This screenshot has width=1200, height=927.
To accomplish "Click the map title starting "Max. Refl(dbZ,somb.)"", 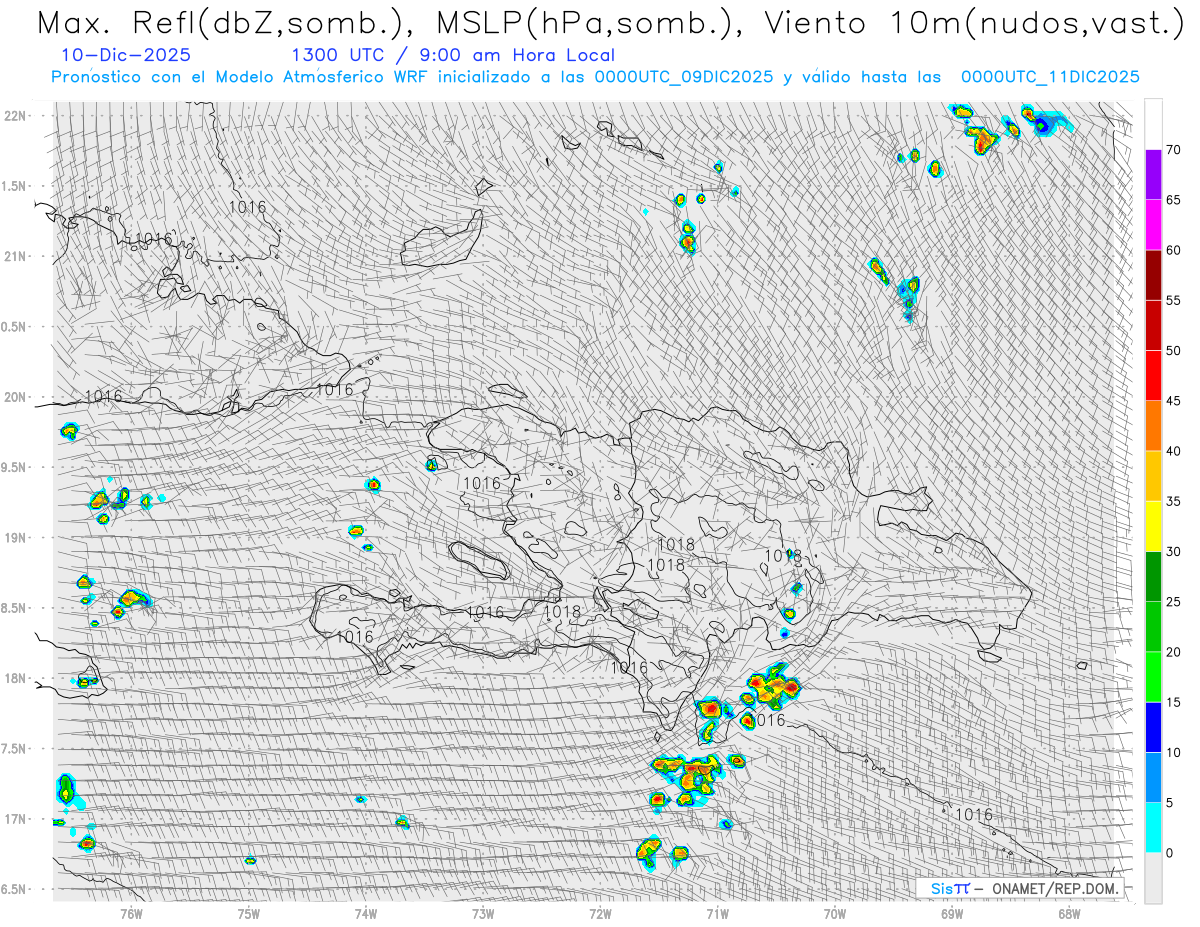I will click(x=610, y=23).
